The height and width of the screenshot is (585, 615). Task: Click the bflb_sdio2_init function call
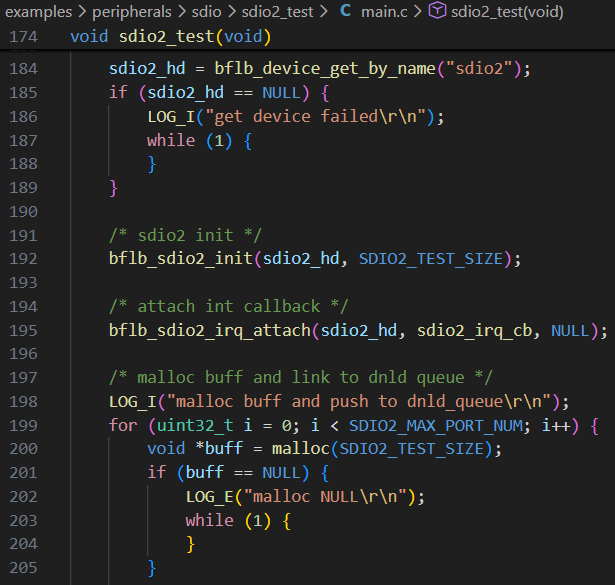(180, 258)
